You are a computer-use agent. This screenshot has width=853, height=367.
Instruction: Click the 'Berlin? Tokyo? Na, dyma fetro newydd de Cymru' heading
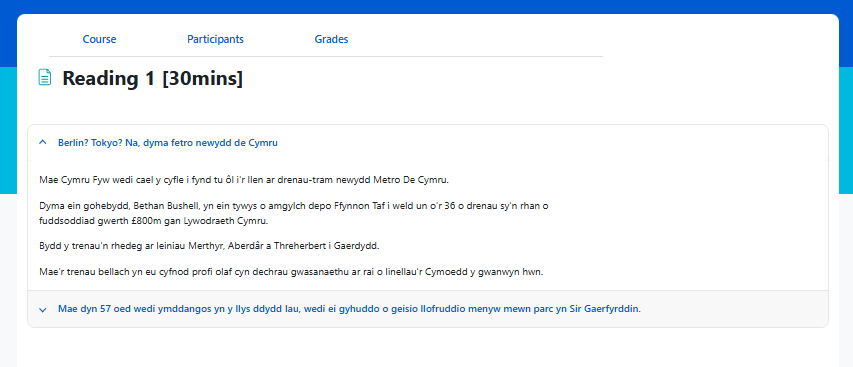(168, 143)
